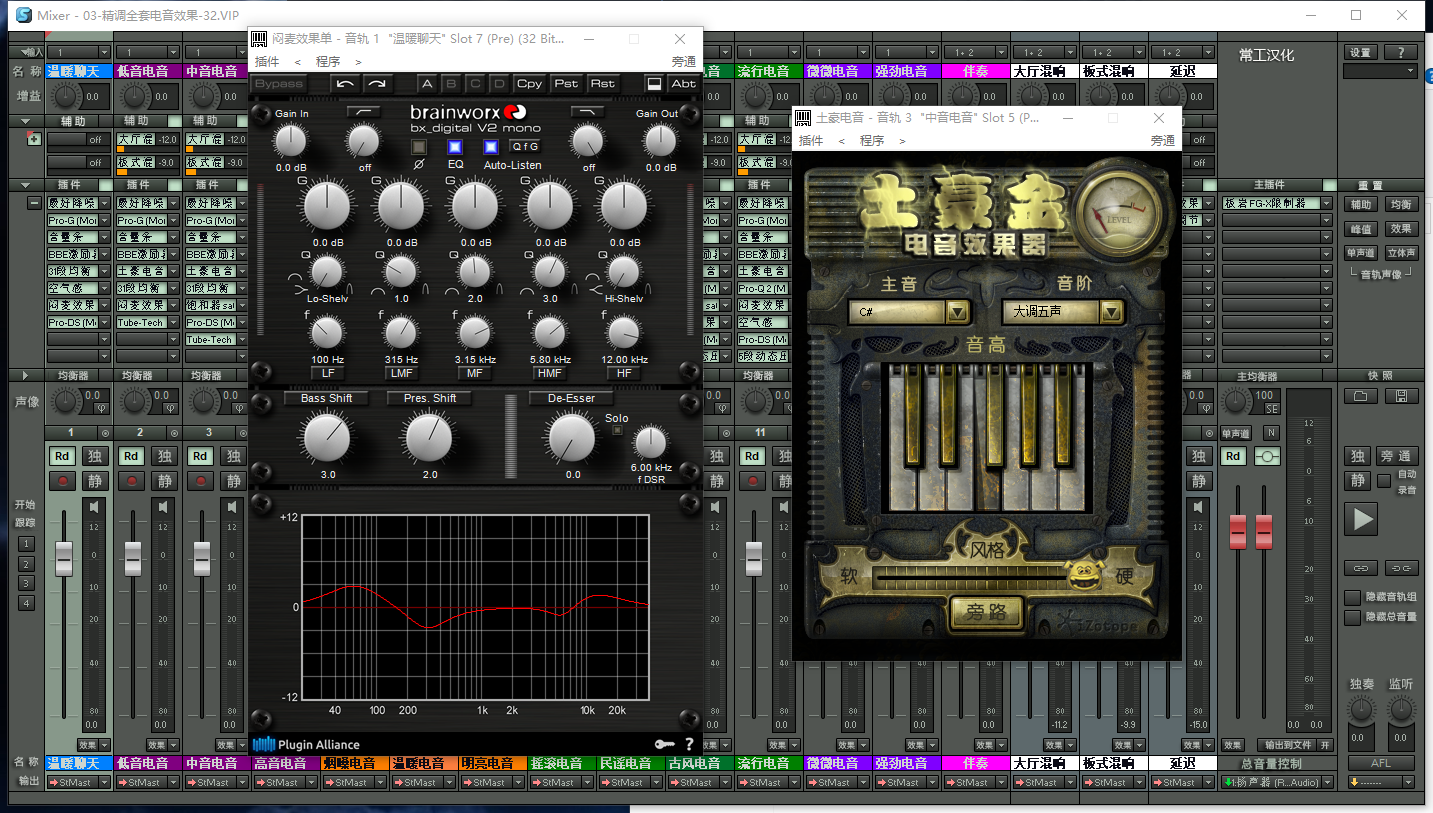Click the redo arrow in bx_digital toolbar
The height and width of the screenshot is (813, 1433).
[376, 84]
